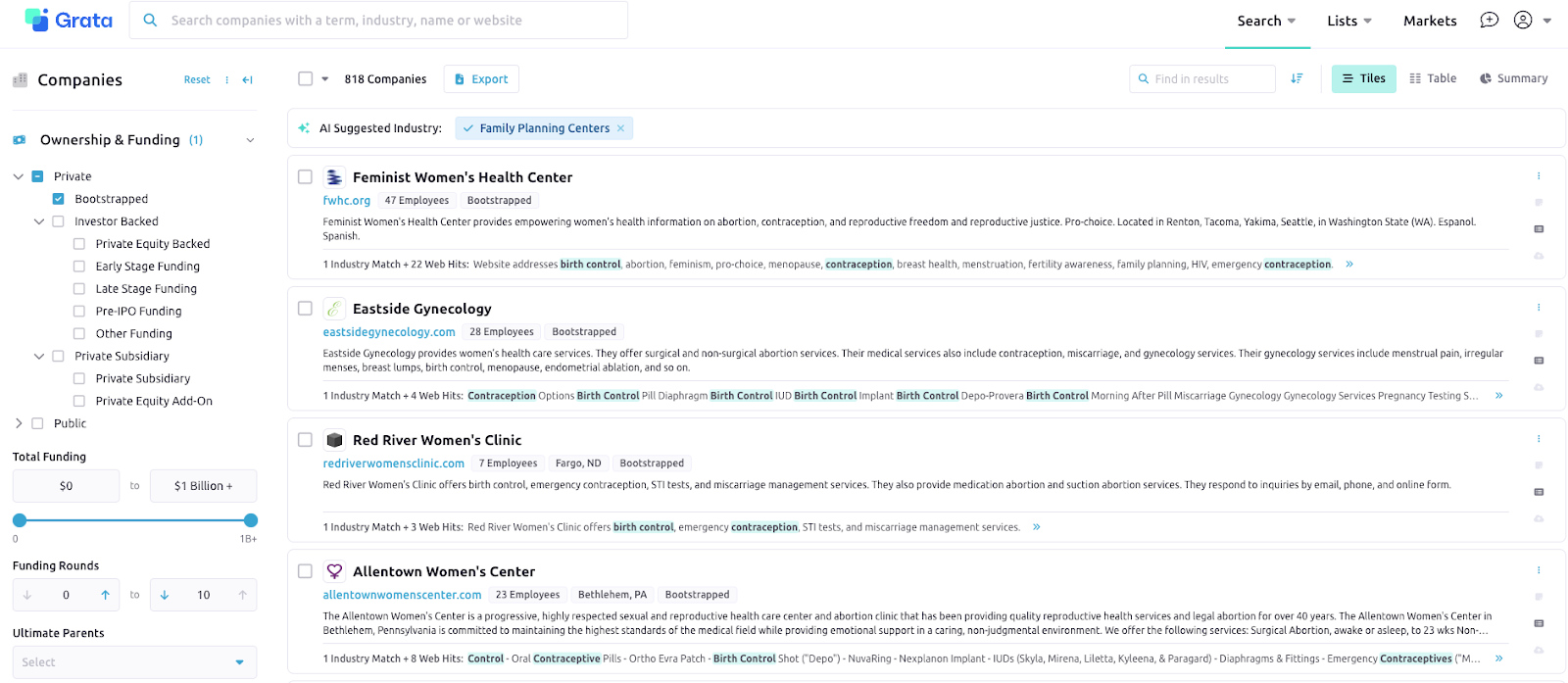Remove the Family Planning Centers tag

pos(620,128)
